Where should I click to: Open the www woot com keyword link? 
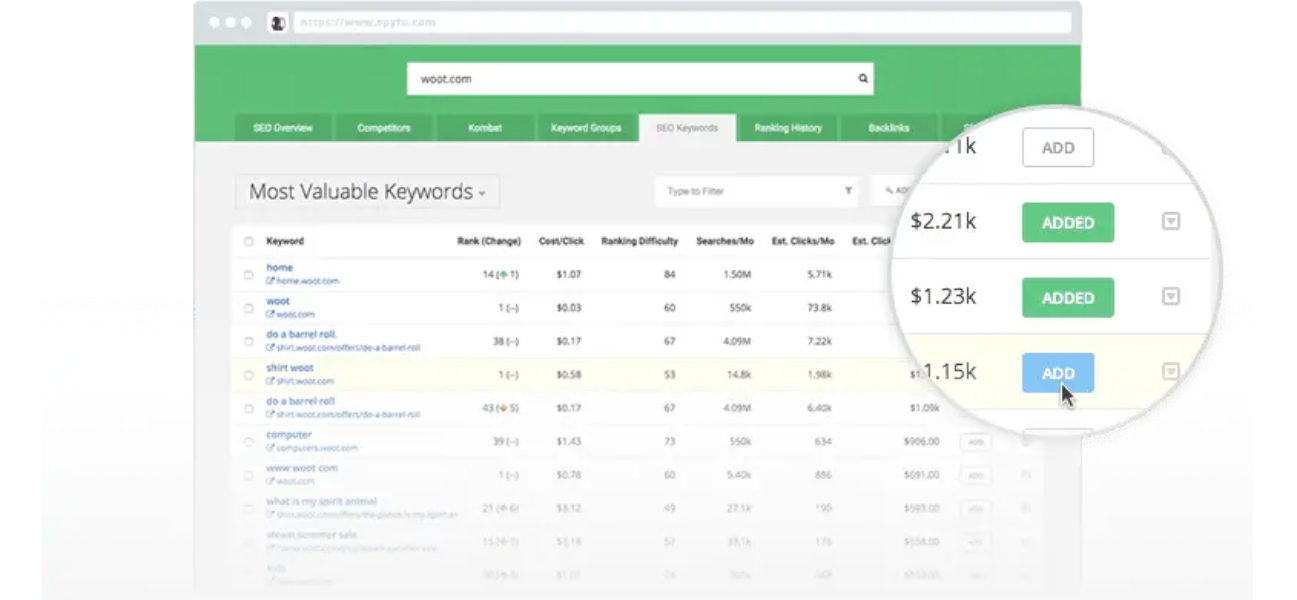[x=302, y=468]
